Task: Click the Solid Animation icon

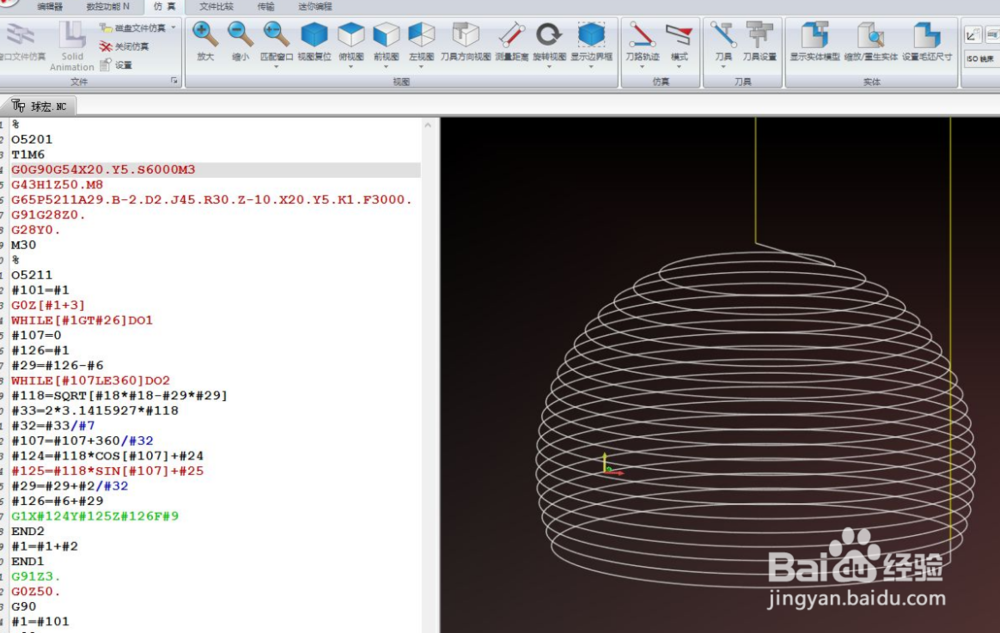Action: 72,34
